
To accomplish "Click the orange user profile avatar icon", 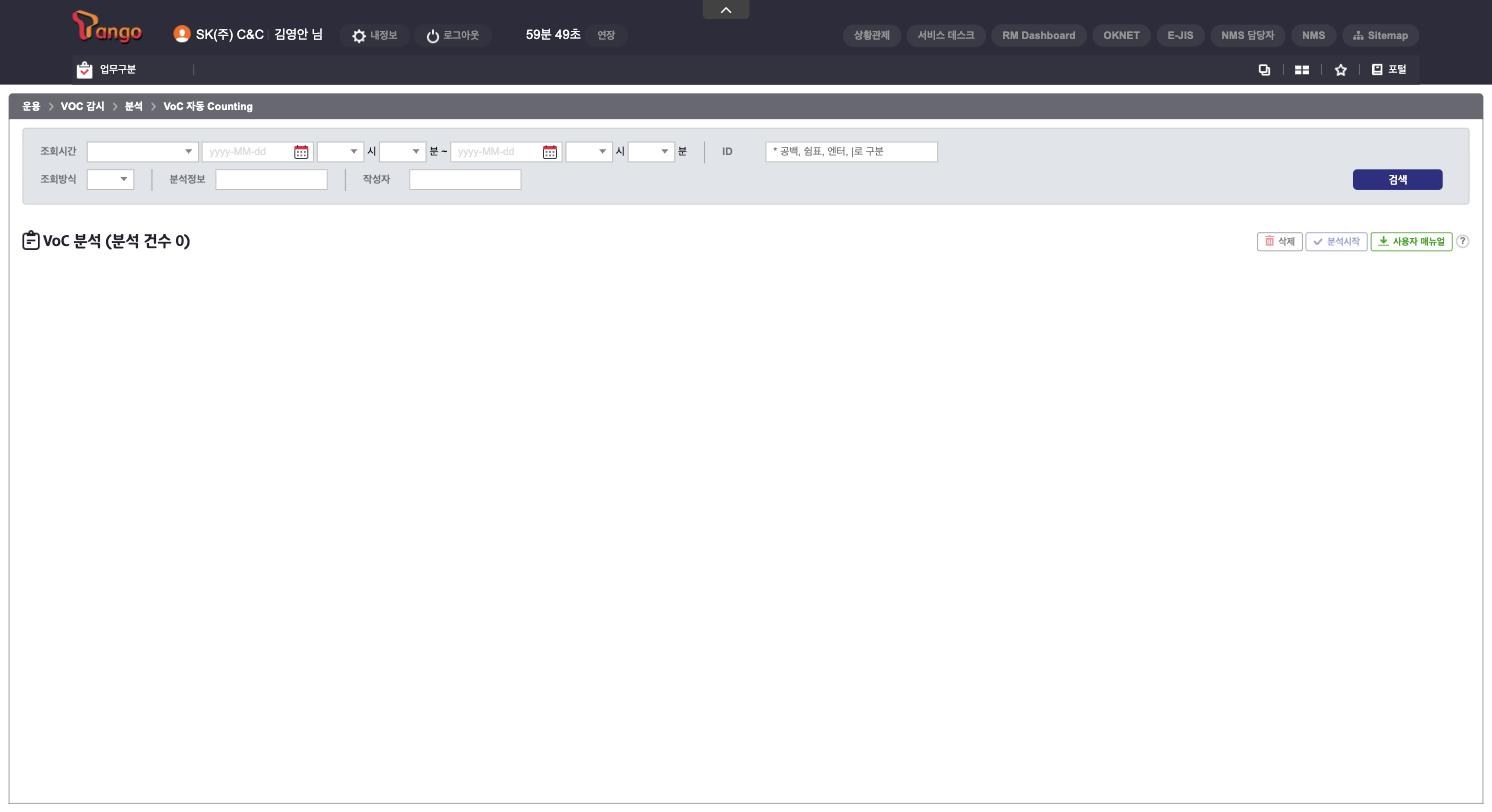I will 181,34.
